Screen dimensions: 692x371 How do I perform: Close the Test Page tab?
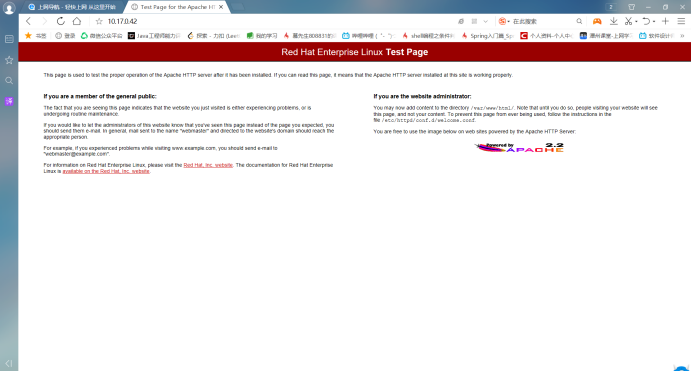click(221, 7)
